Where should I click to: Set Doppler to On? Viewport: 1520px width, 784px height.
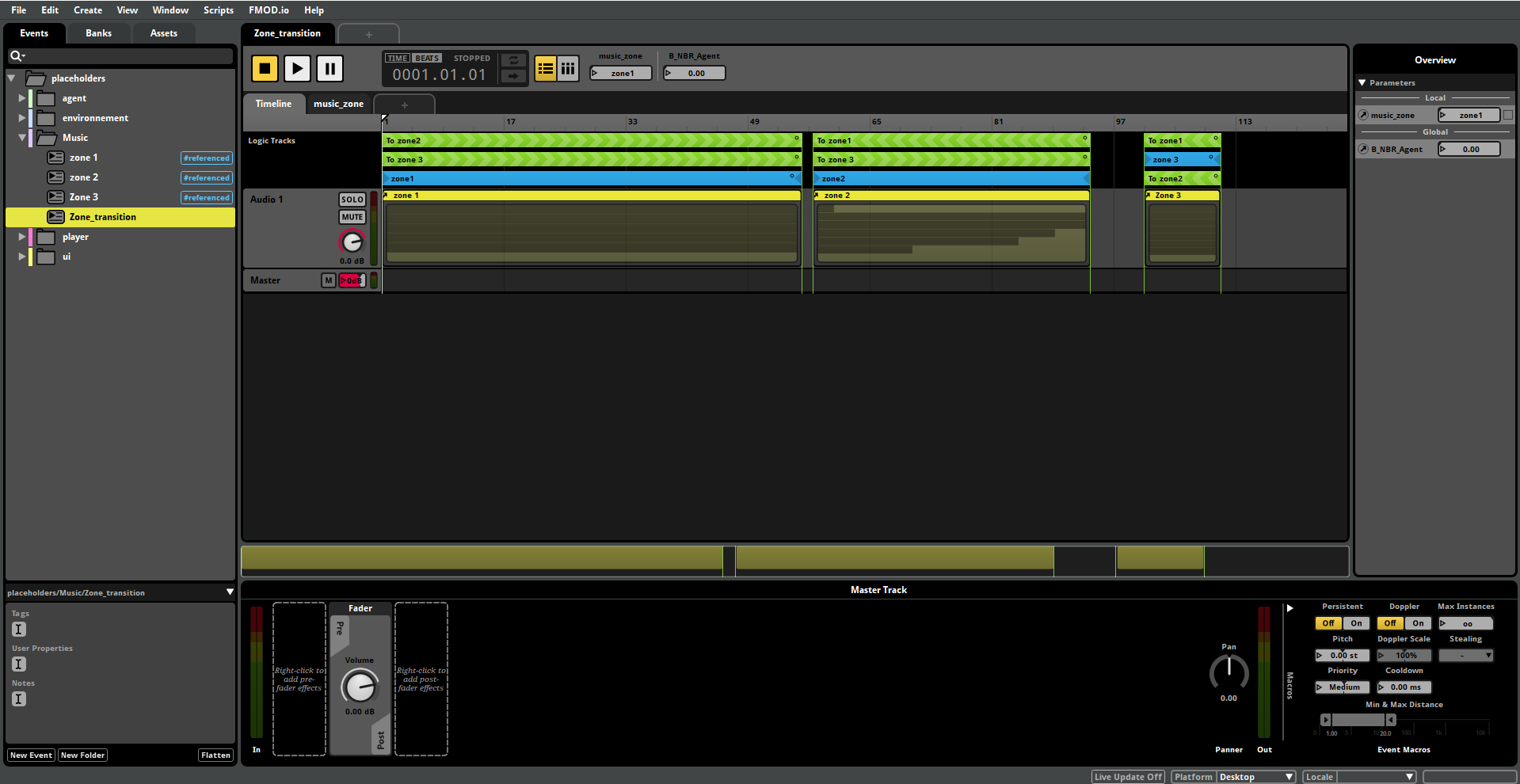click(x=1418, y=623)
